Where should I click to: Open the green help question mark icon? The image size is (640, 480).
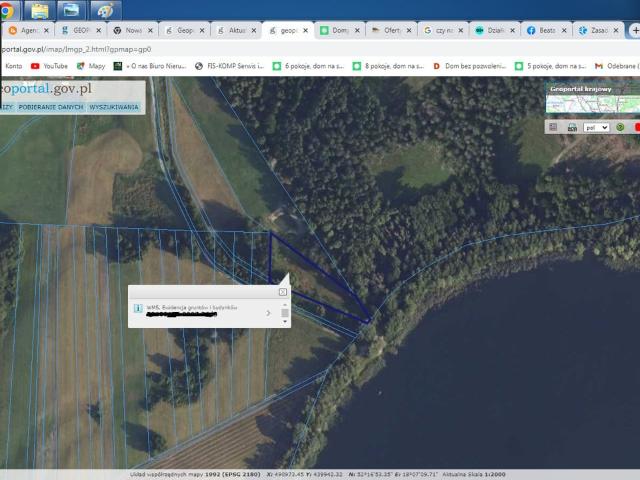(619, 127)
